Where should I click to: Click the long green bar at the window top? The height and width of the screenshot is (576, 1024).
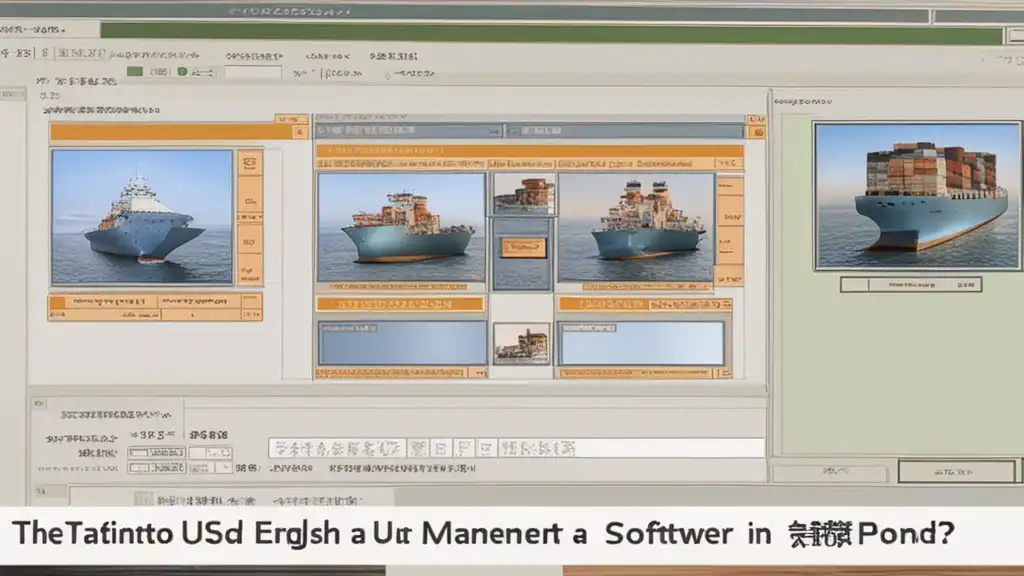click(x=551, y=33)
